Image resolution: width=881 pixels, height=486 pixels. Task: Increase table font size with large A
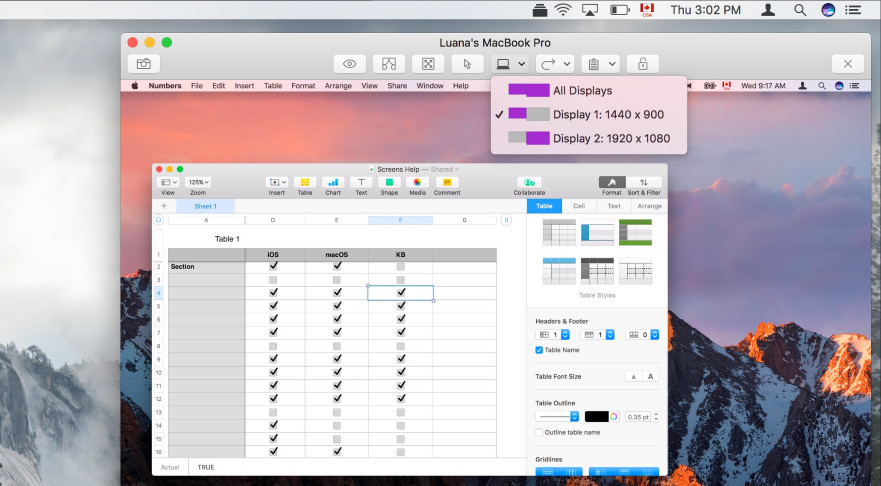pyautogui.click(x=651, y=376)
